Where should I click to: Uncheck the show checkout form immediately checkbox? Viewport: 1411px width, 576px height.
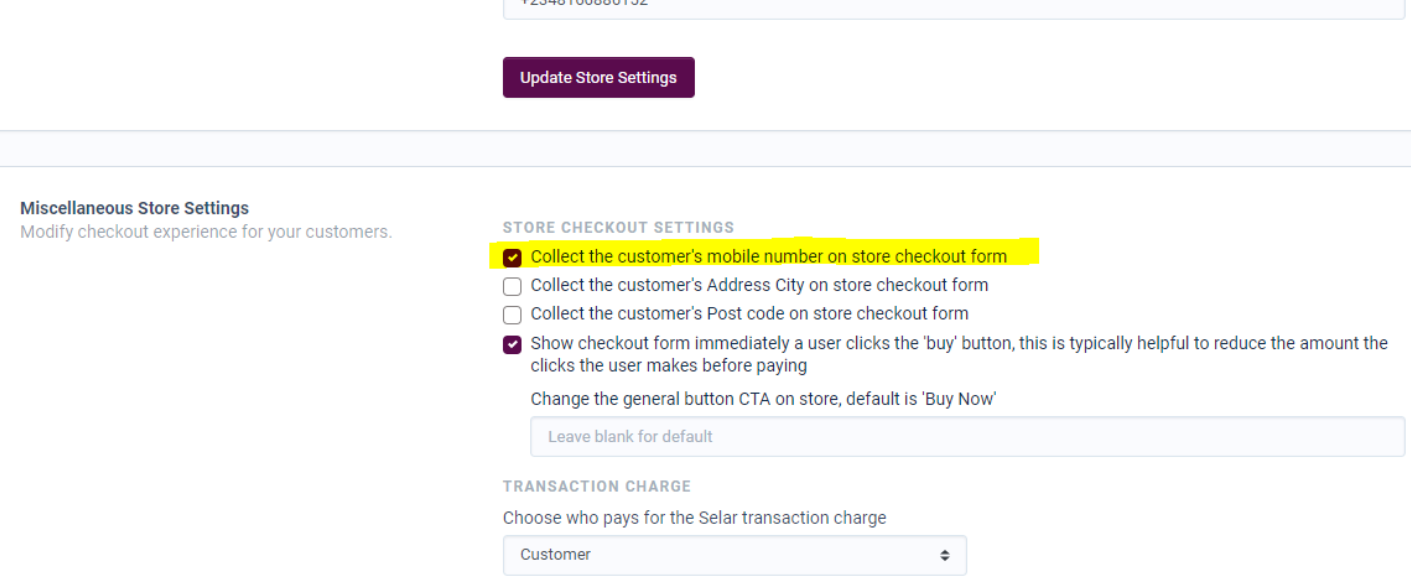(x=512, y=345)
